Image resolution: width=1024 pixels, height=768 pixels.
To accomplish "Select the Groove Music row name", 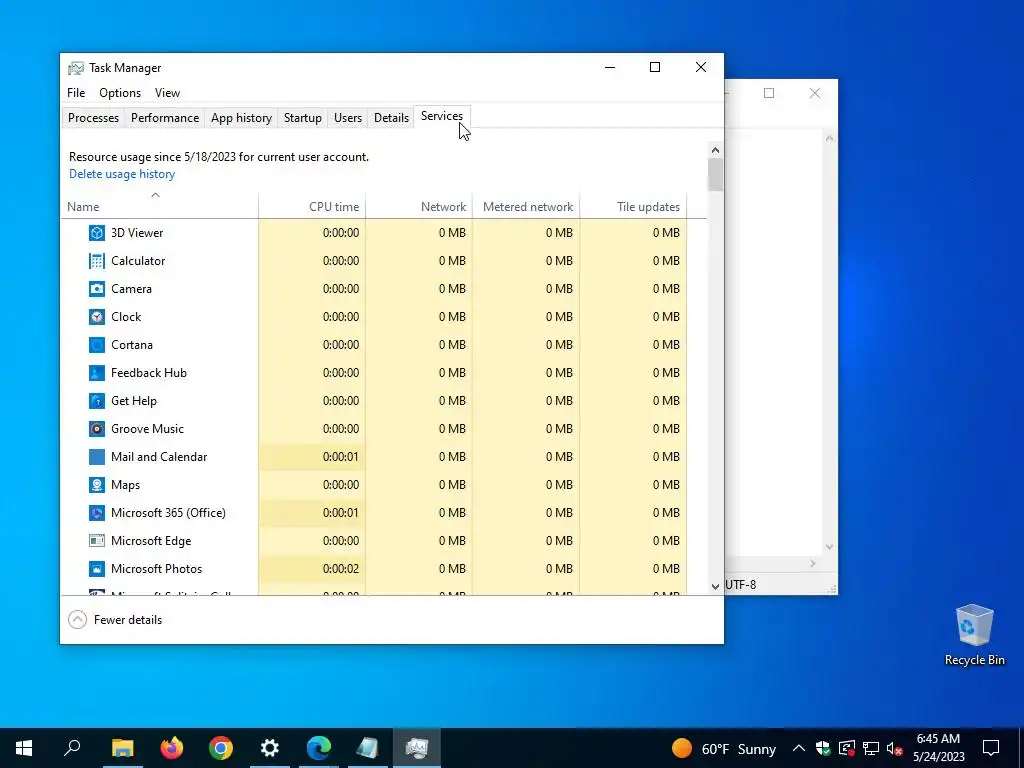I will tap(148, 429).
